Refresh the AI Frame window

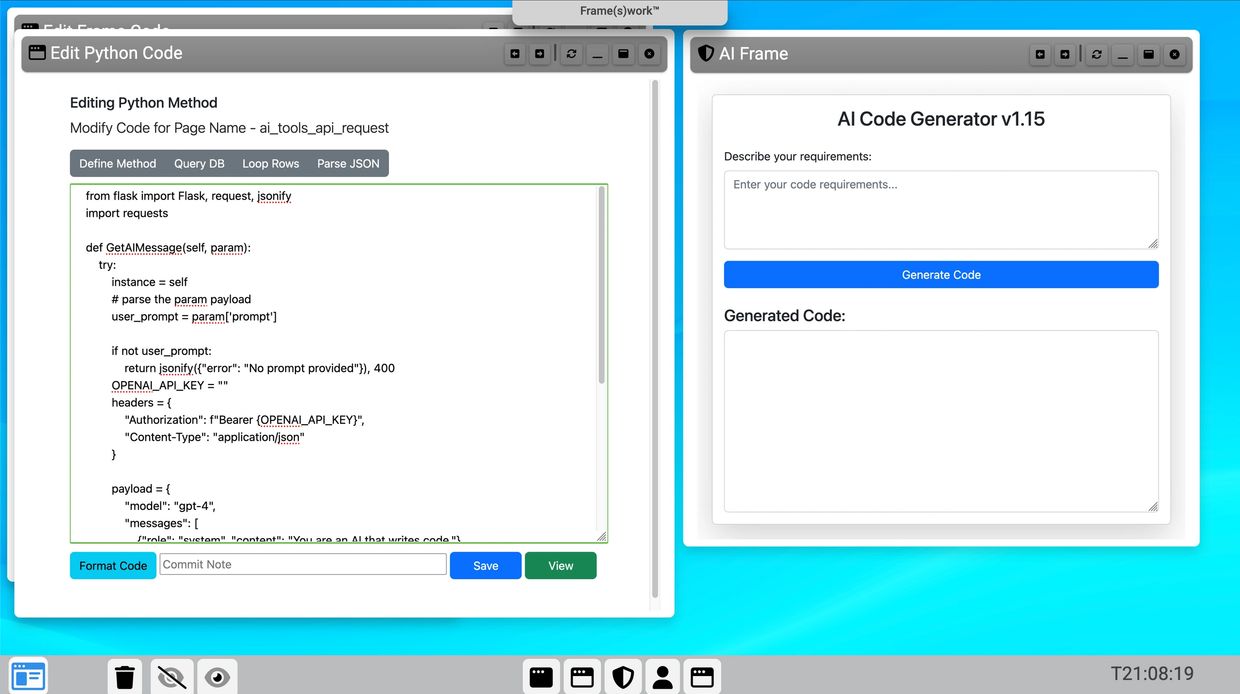click(1097, 54)
